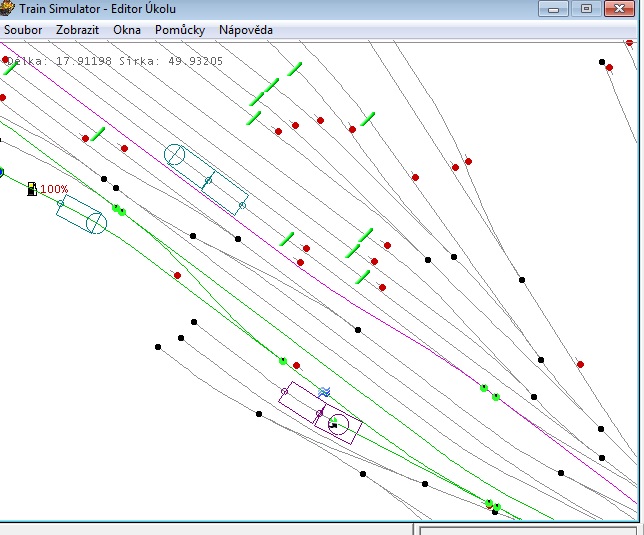Open the Zobrazit menu
Screen dimensions: 644x535
77,30
